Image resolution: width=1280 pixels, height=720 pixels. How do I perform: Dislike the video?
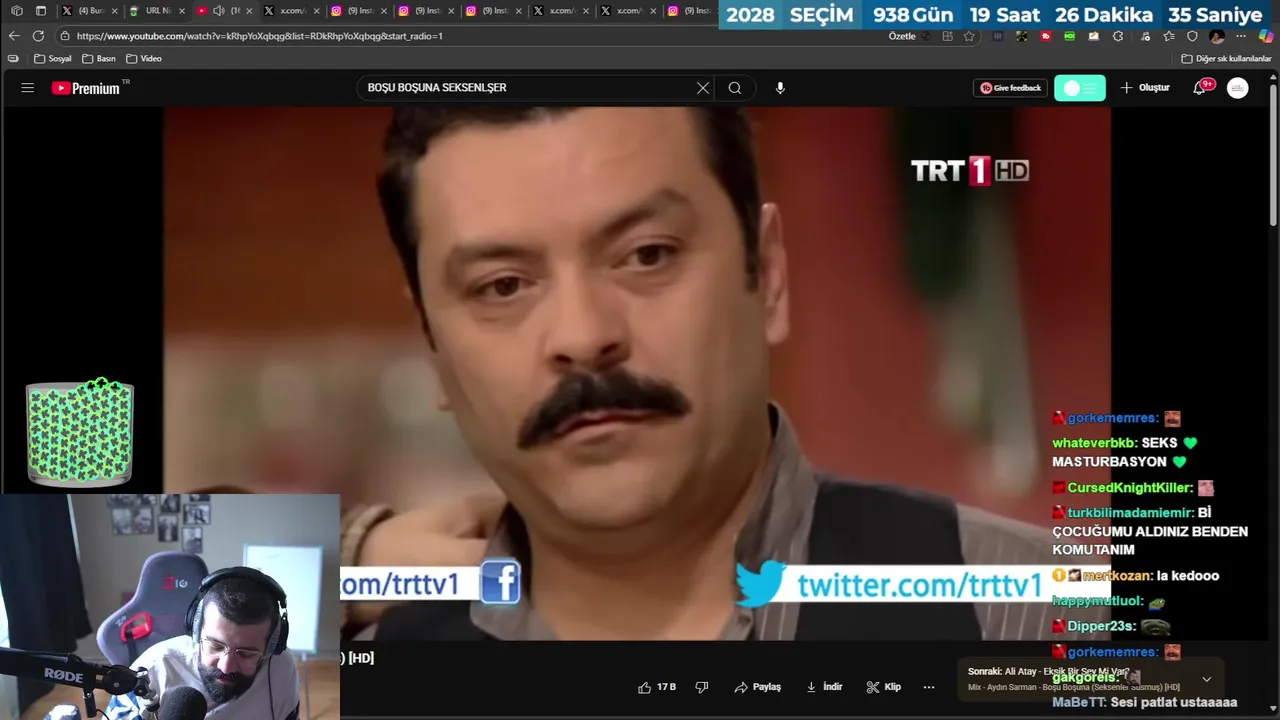[x=702, y=687]
